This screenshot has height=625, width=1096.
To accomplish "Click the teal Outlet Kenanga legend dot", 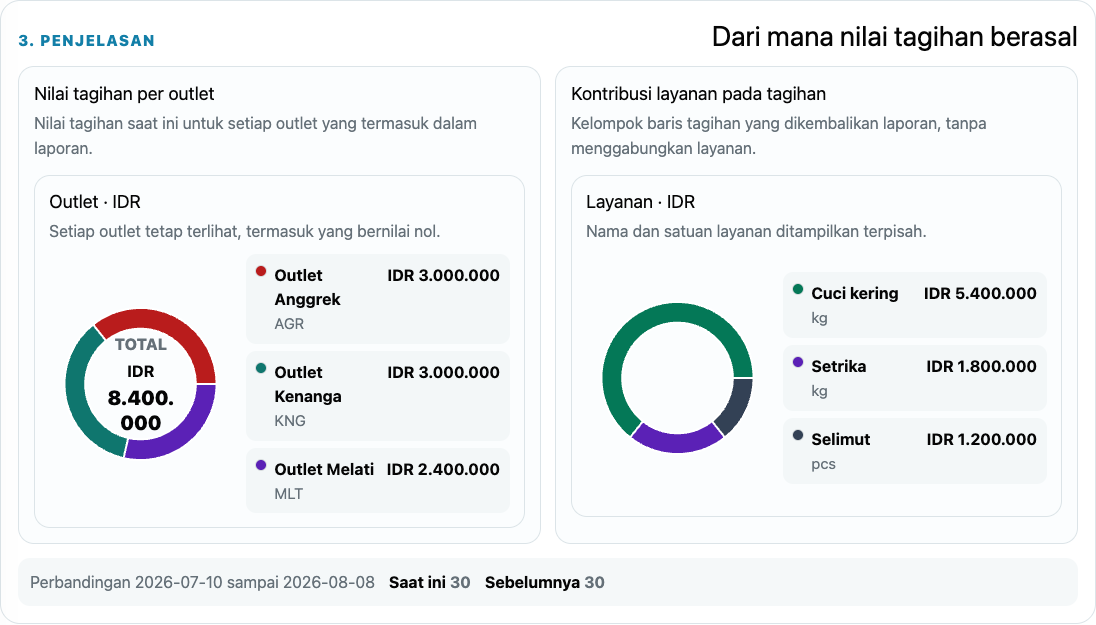I will (x=261, y=368).
